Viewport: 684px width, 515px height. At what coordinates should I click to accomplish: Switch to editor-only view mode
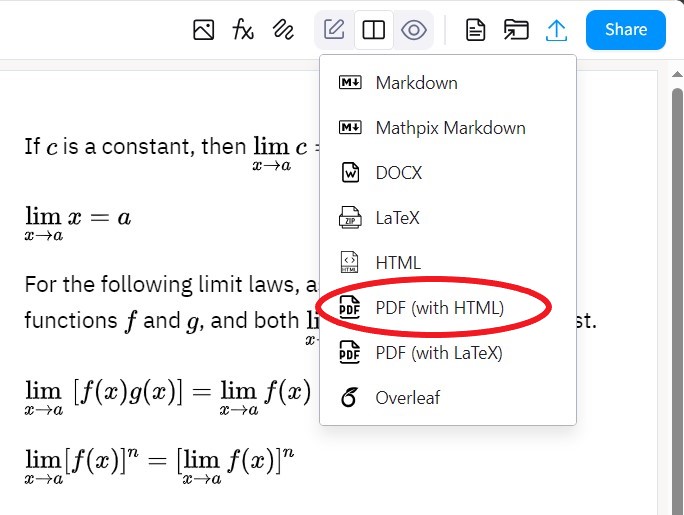click(334, 30)
